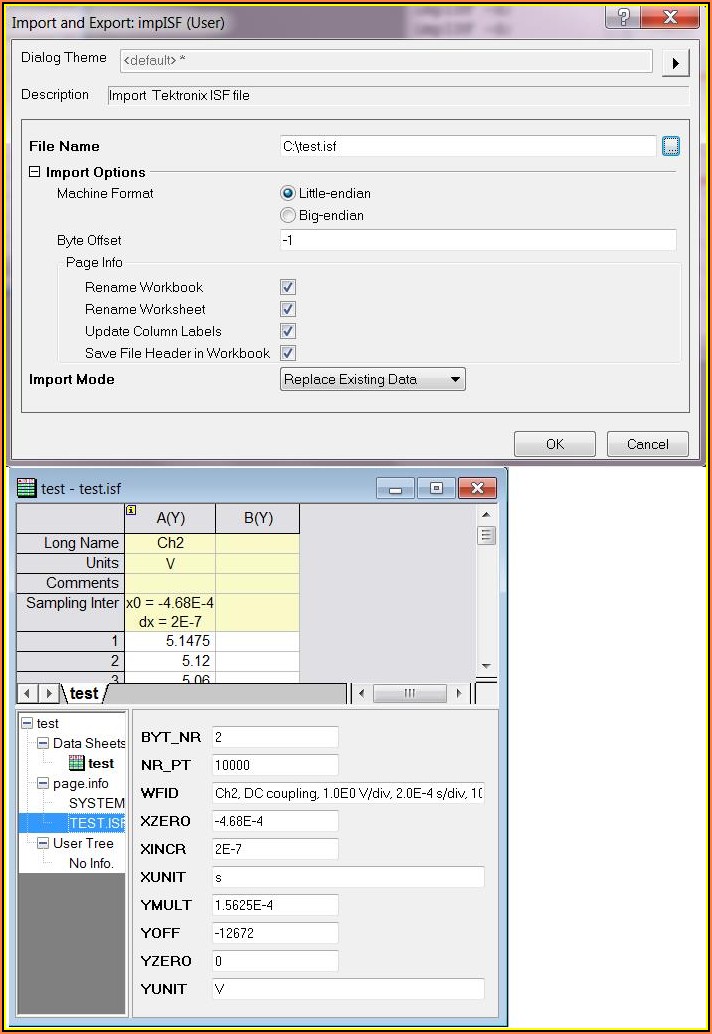Click the sheet tab scroll-right arrow
Screen dimensions: 712x1034
48,693
